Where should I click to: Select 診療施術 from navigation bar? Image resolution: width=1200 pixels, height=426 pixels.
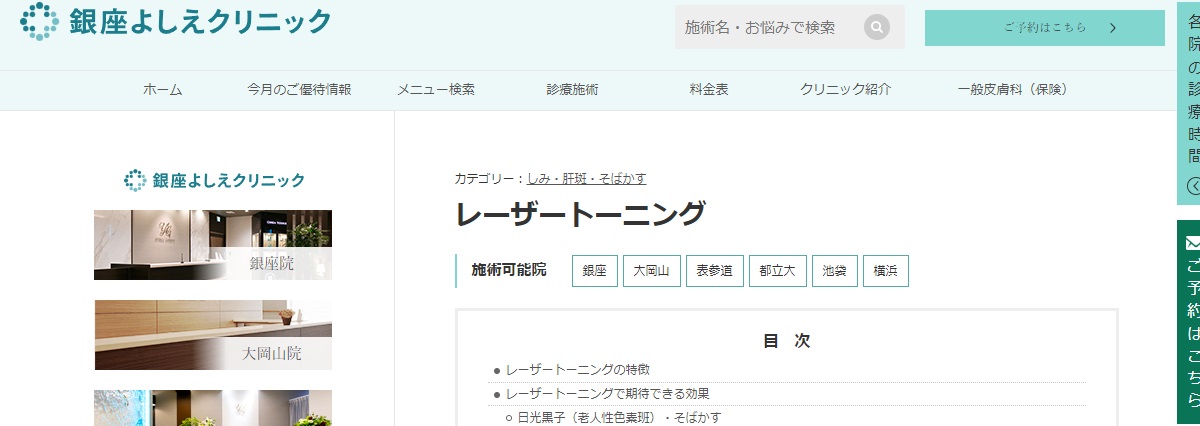(x=572, y=90)
